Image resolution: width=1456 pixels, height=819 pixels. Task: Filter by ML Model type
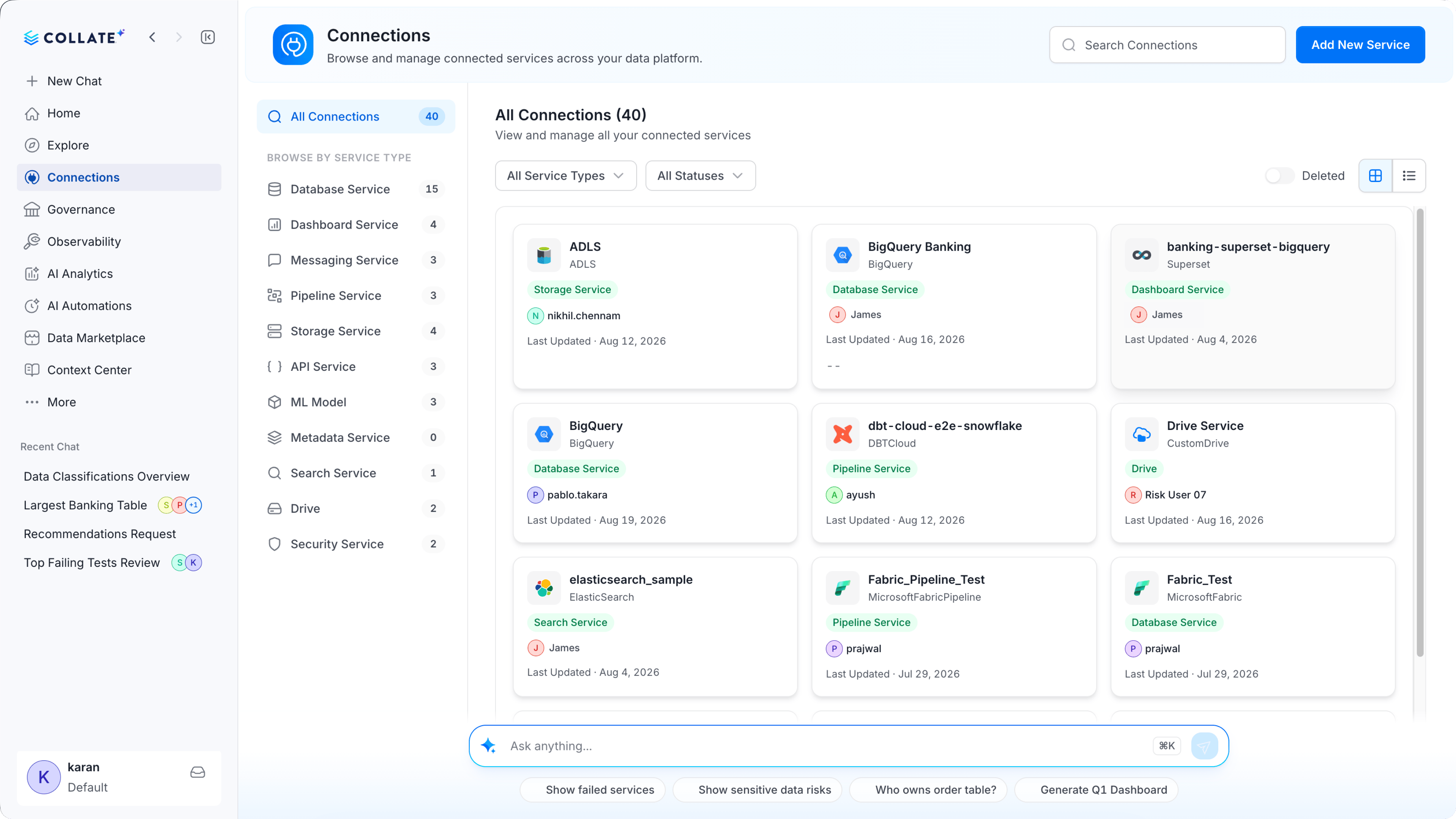pos(356,402)
